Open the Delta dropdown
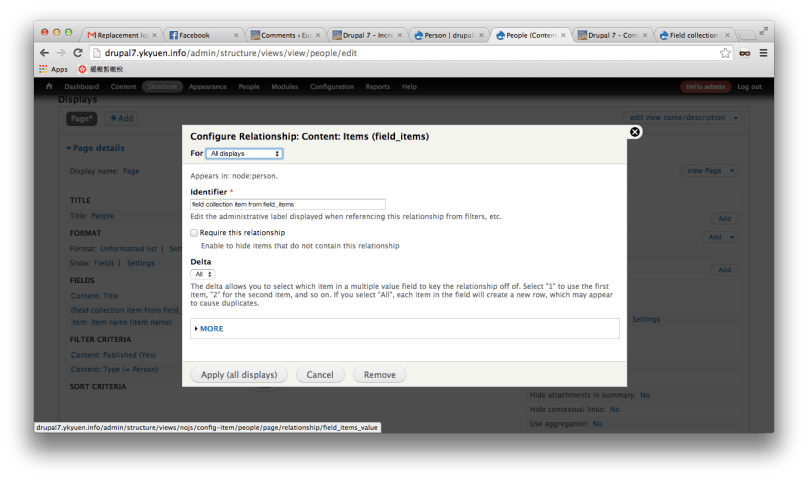The height and width of the screenshot is (480, 808). pyautogui.click(x=203, y=273)
